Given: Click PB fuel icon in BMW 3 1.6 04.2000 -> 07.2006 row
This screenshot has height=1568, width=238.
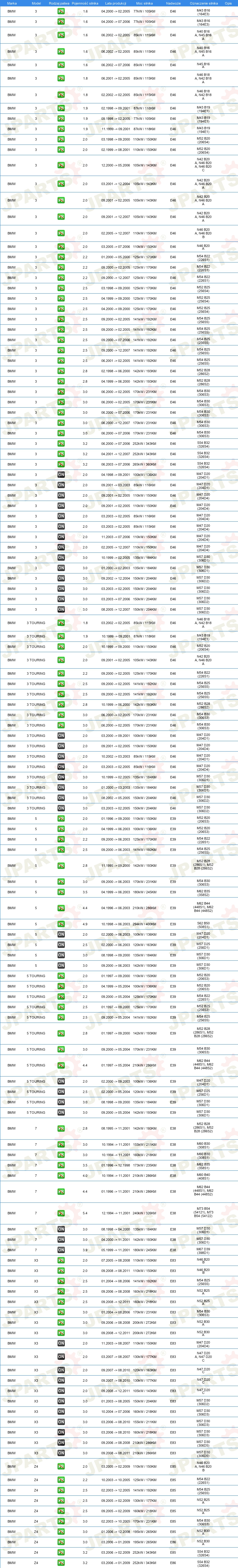Looking at the screenshot, I should point(61,22).
